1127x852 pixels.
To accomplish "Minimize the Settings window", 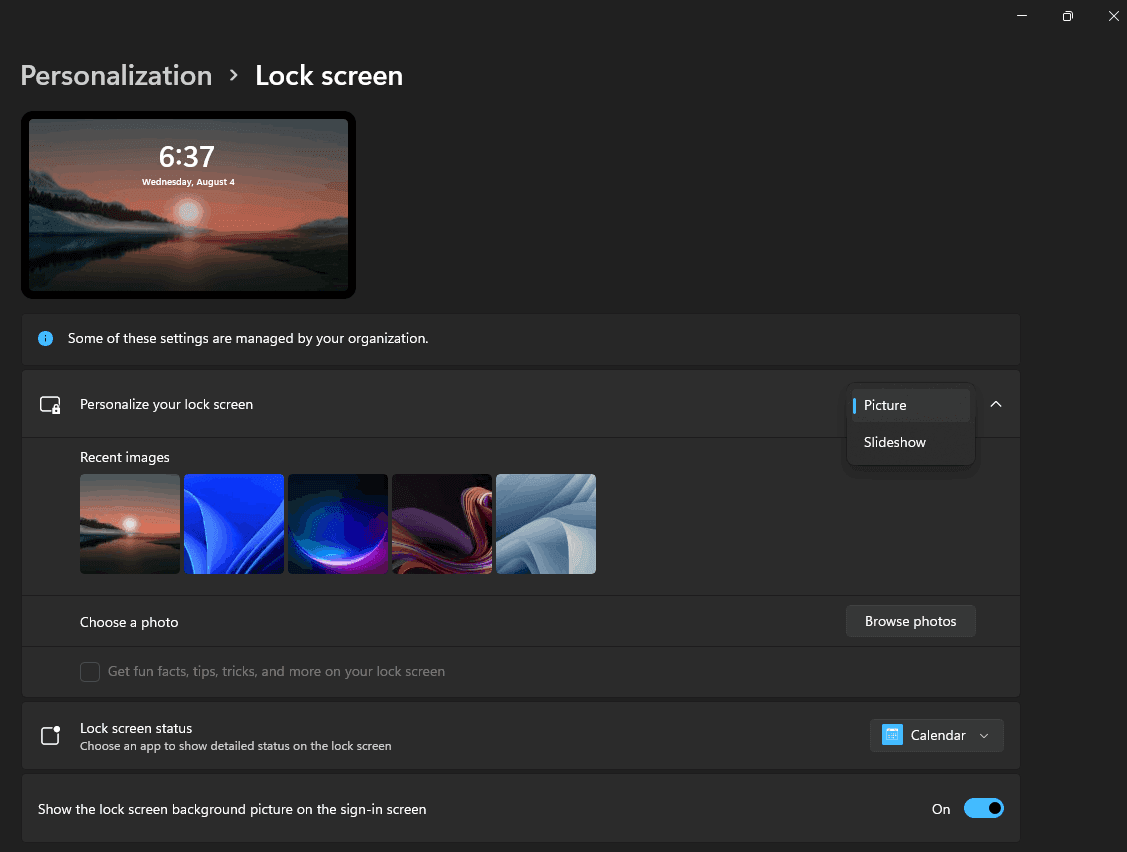I will click(1021, 16).
